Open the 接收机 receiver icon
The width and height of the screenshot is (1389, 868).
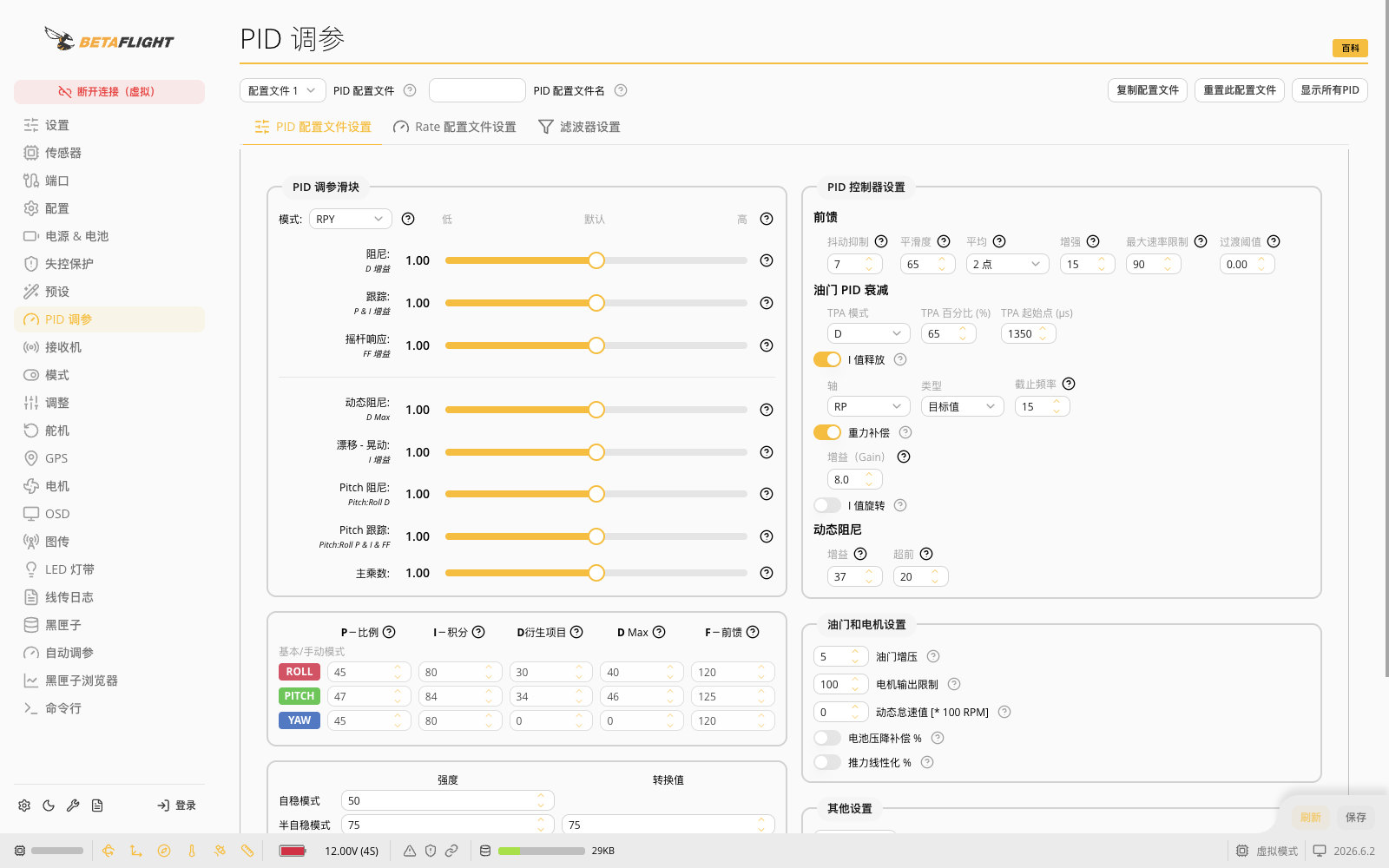31,347
